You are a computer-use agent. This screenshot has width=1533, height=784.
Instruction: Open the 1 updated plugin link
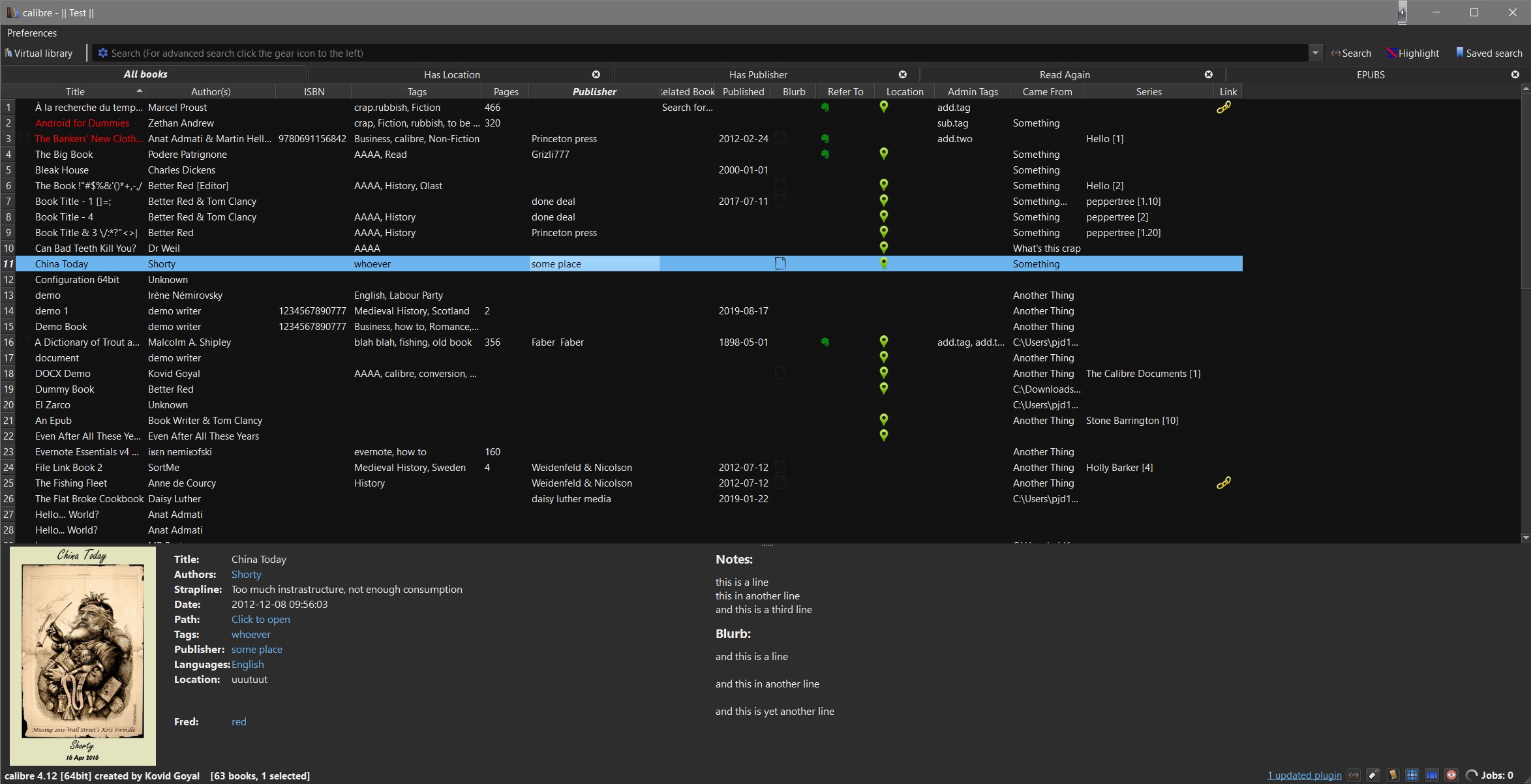click(x=1304, y=776)
